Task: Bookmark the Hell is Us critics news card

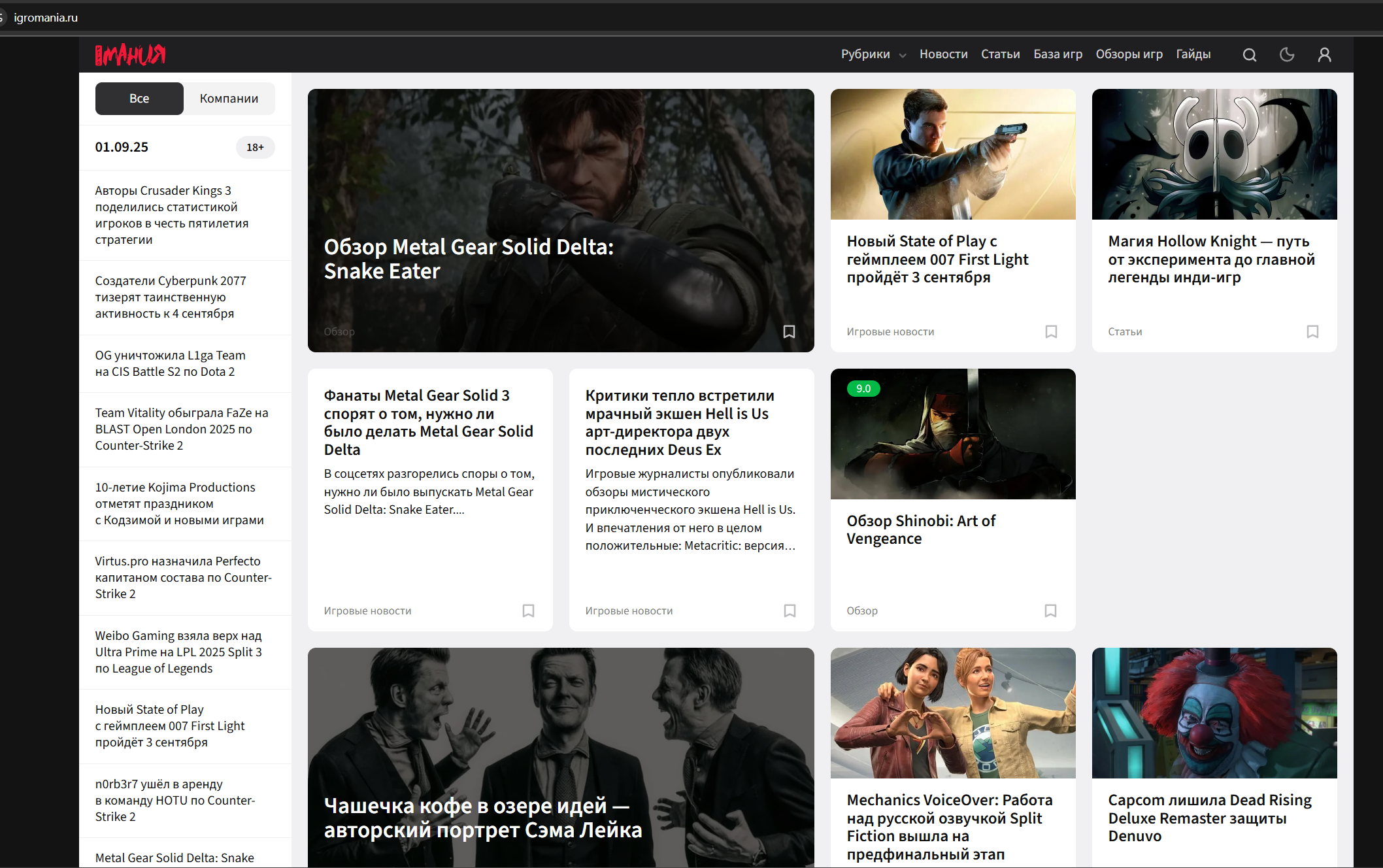Action: 790,610
